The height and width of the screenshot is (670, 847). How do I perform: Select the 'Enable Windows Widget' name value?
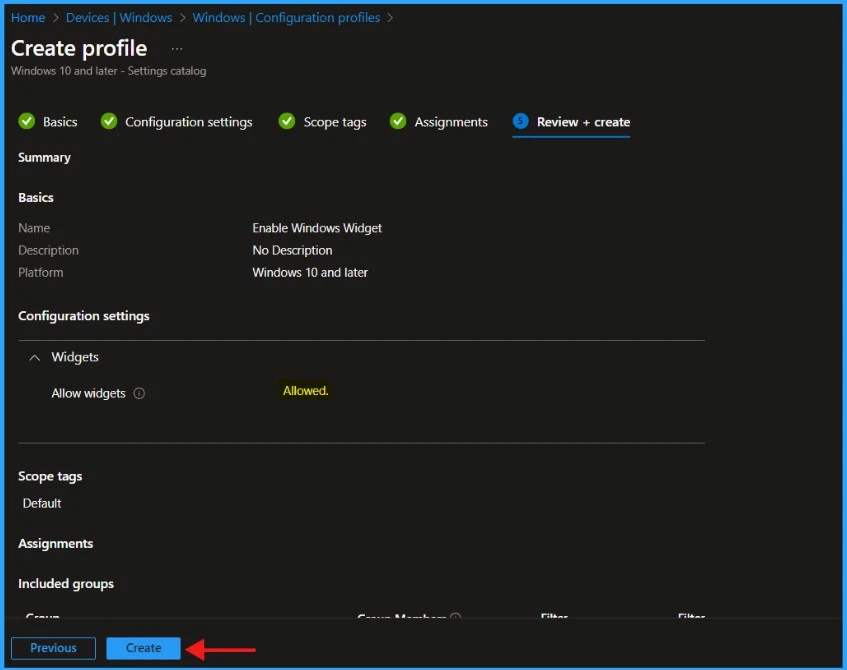(x=317, y=228)
